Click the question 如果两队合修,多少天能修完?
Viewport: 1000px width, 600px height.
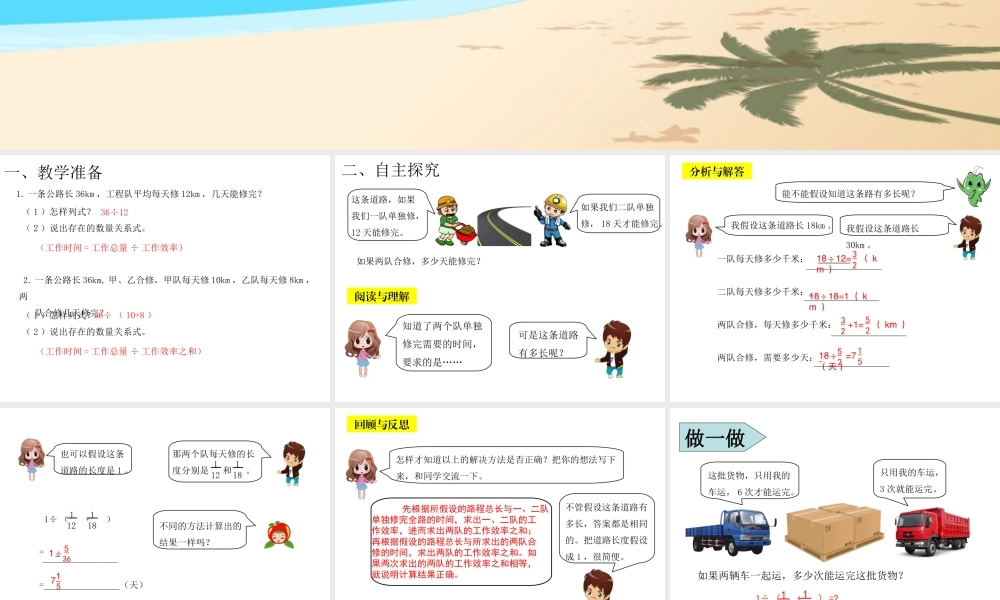[x=419, y=261]
